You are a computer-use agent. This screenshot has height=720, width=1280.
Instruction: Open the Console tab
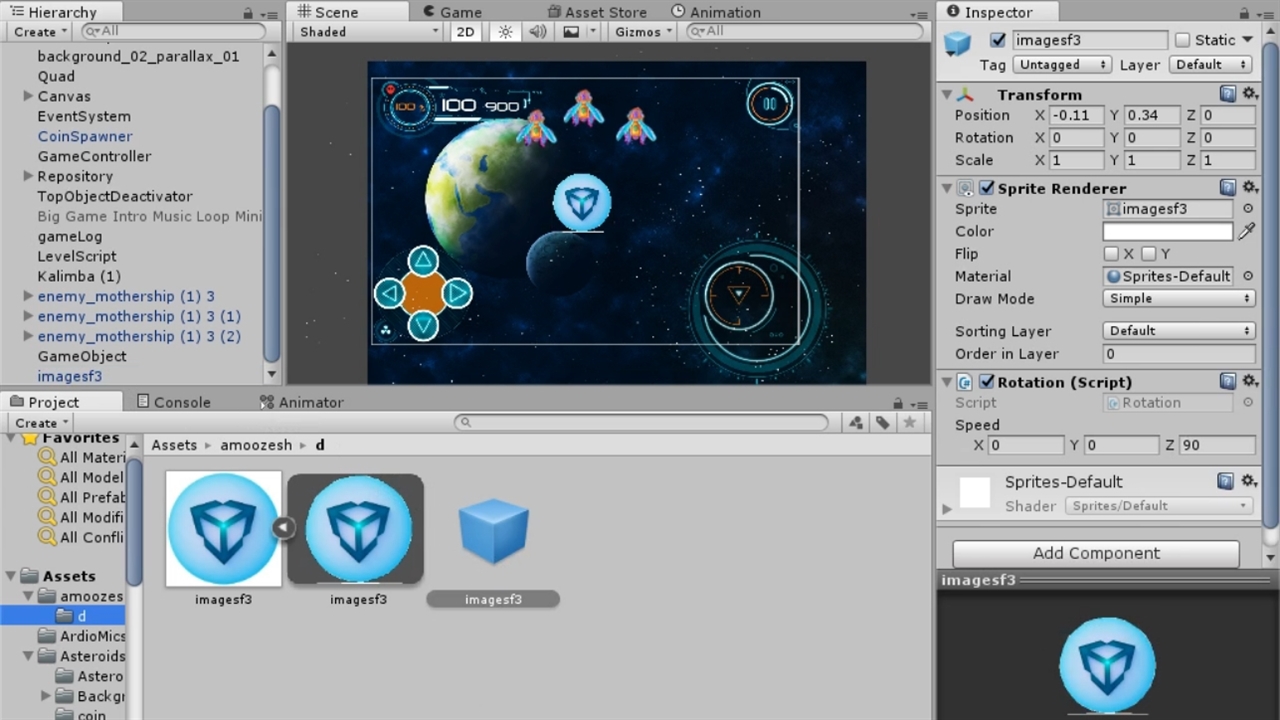[x=173, y=402]
